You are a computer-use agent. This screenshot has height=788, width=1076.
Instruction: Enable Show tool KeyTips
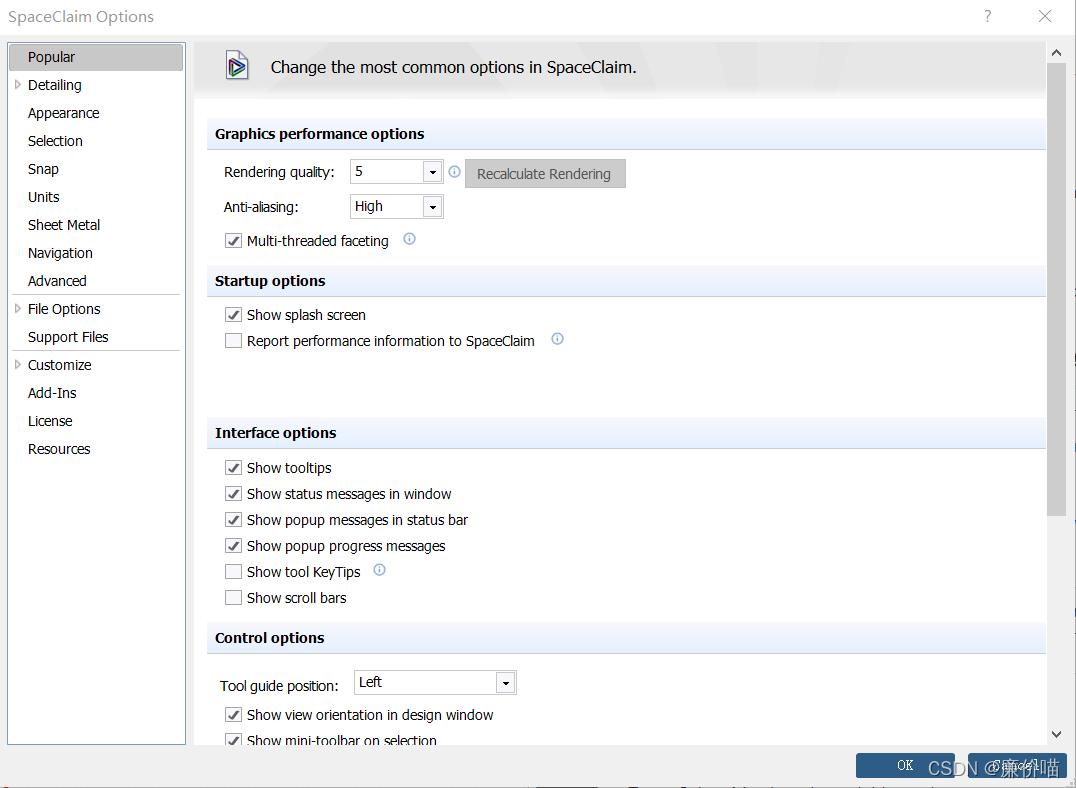click(x=233, y=572)
